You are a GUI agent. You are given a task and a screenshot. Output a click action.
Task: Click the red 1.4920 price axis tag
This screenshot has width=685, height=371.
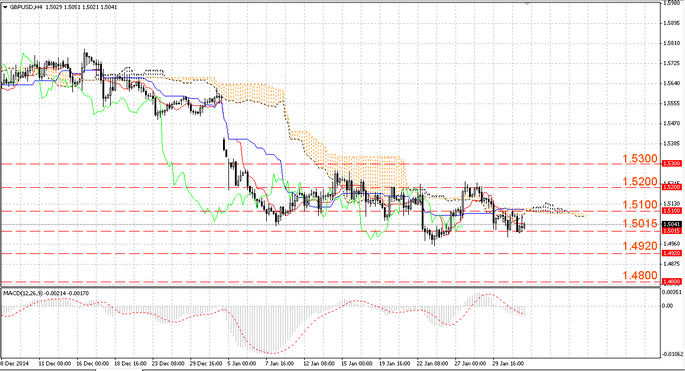pos(671,253)
